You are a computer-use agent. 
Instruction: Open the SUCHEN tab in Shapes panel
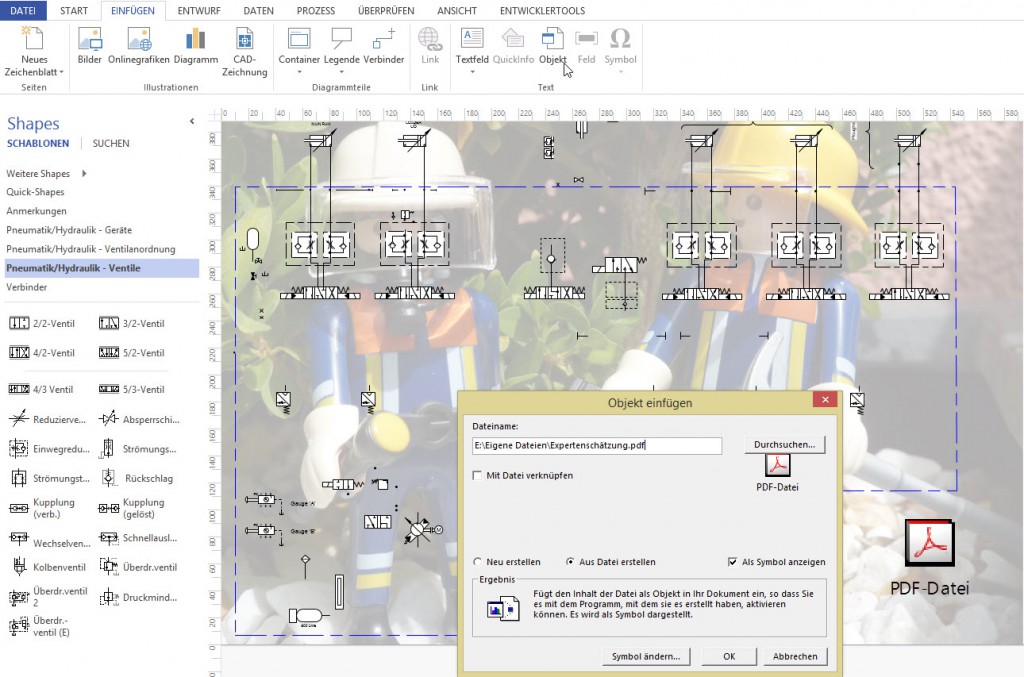coord(110,143)
